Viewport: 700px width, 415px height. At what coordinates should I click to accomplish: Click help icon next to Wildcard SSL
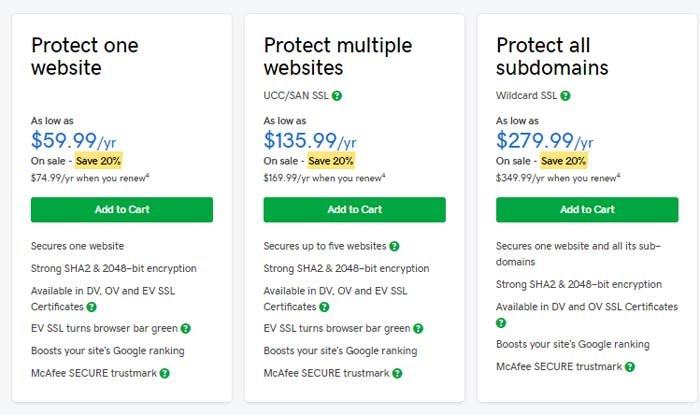(x=565, y=95)
